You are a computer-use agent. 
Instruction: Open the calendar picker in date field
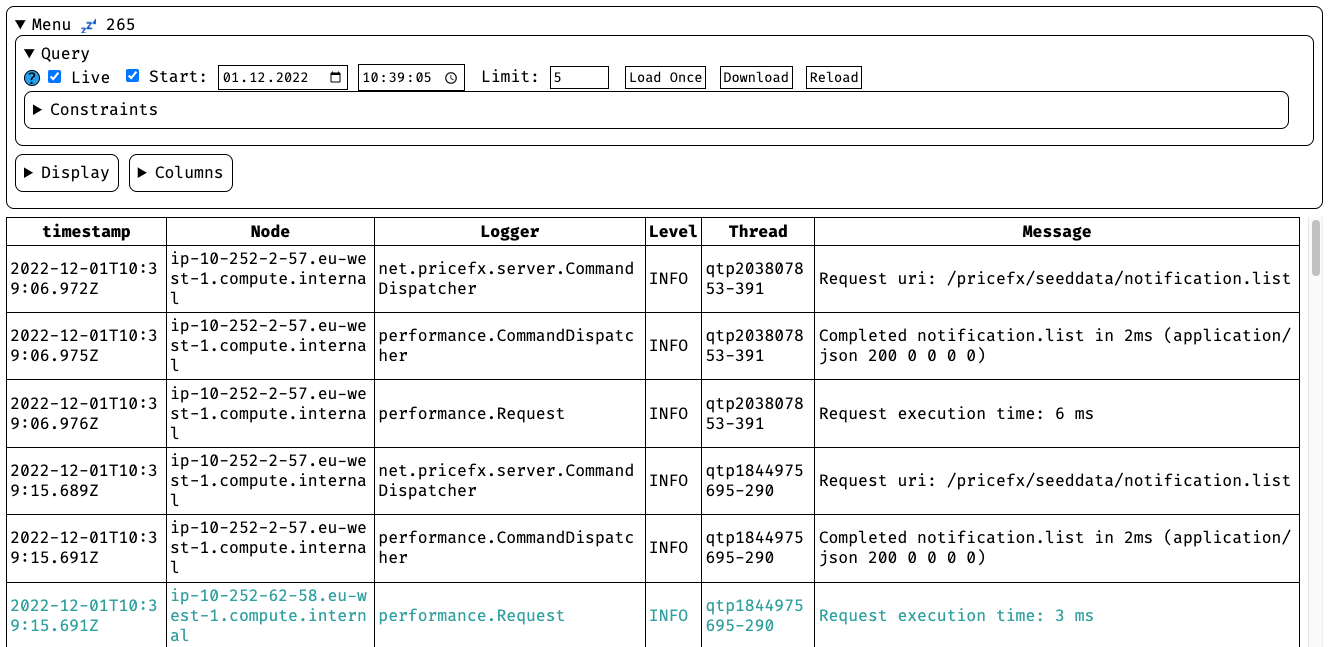(x=336, y=78)
